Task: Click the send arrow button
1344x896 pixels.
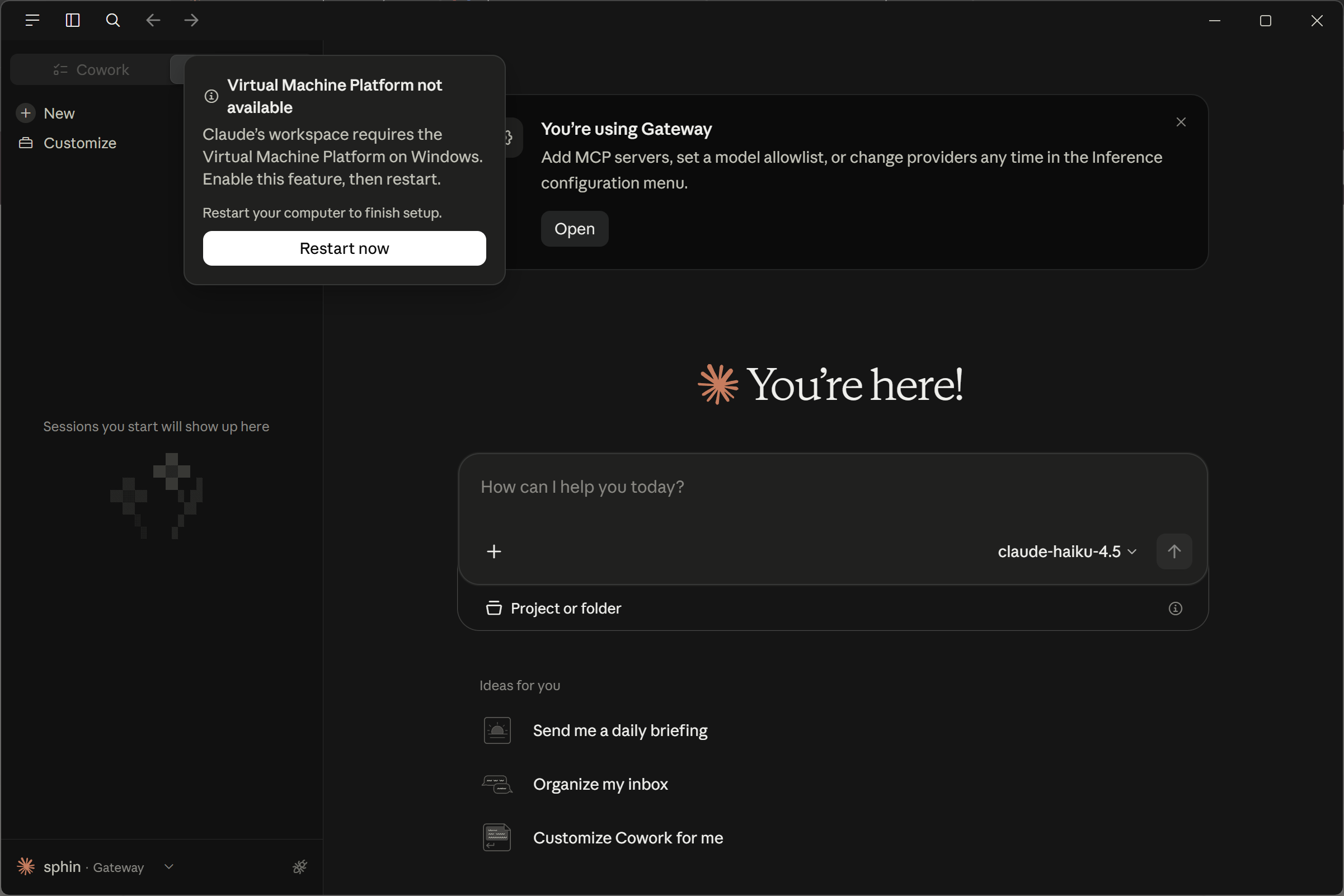Action: (1174, 551)
